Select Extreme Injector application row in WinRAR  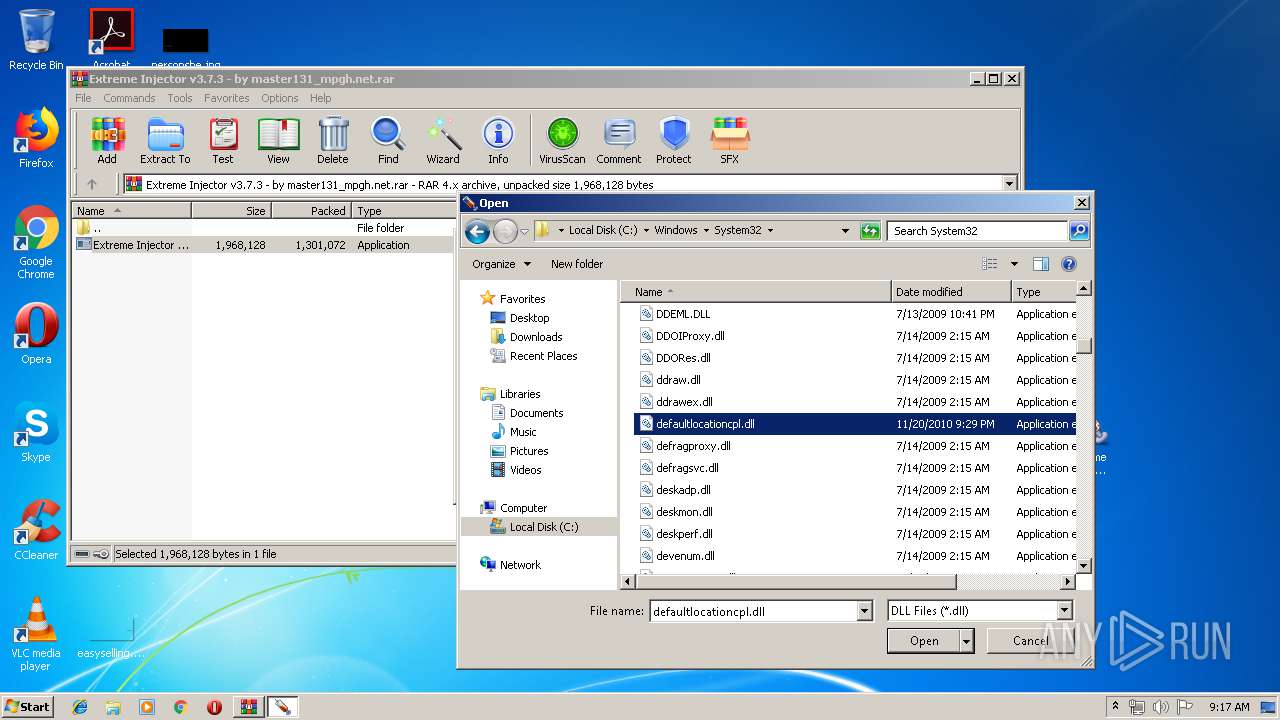pyautogui.click(x=264, y=245)
